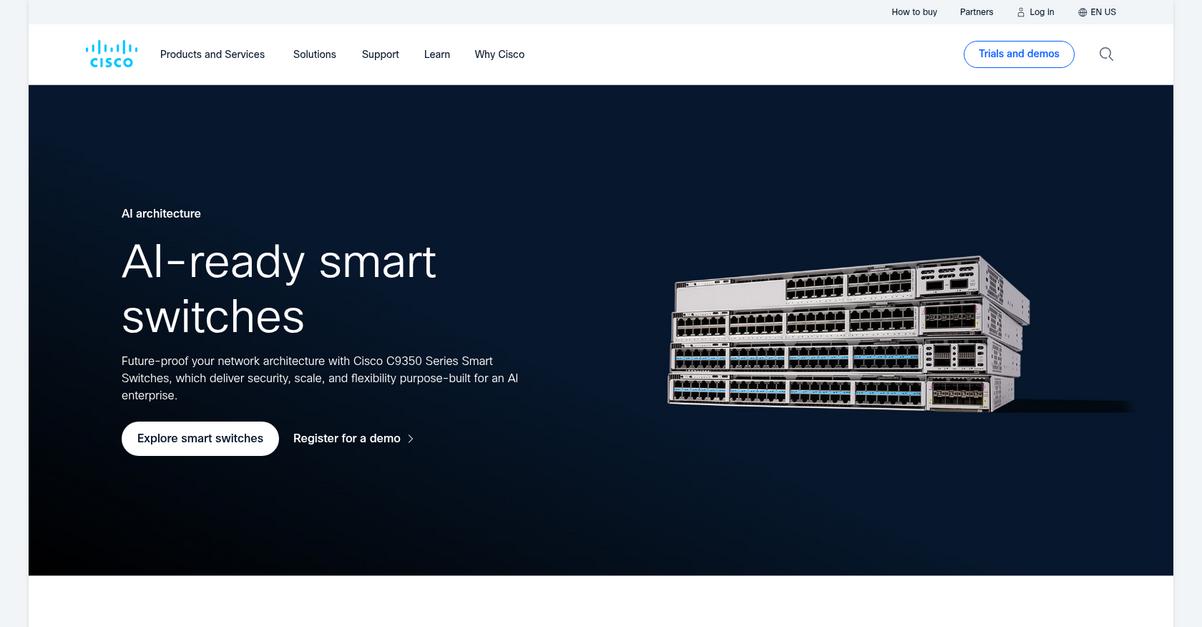This screenshot has height=627, width=1202.
Task: Click the Trials and demos button
Action: pyautogui.click(x=1019, y=54)
